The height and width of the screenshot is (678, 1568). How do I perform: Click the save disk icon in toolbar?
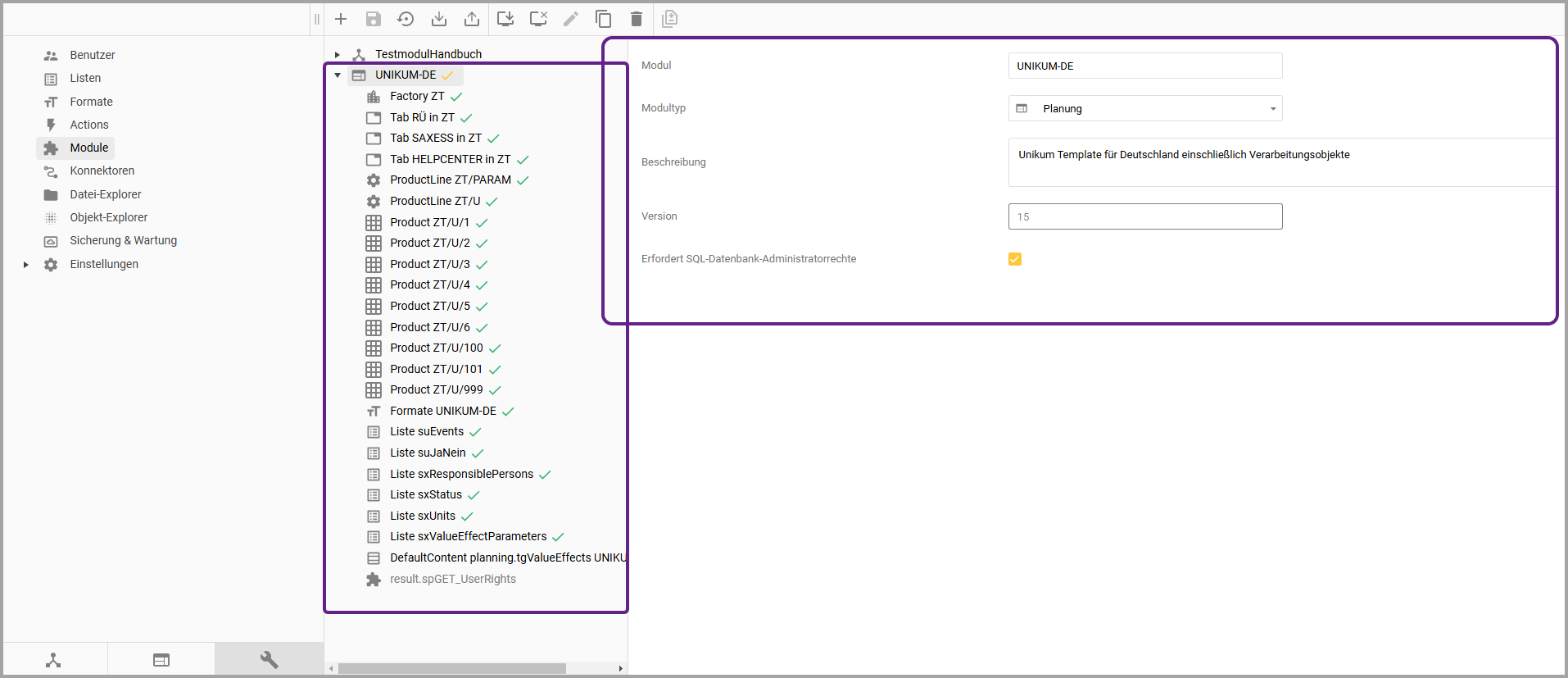(x=374, y=19)
